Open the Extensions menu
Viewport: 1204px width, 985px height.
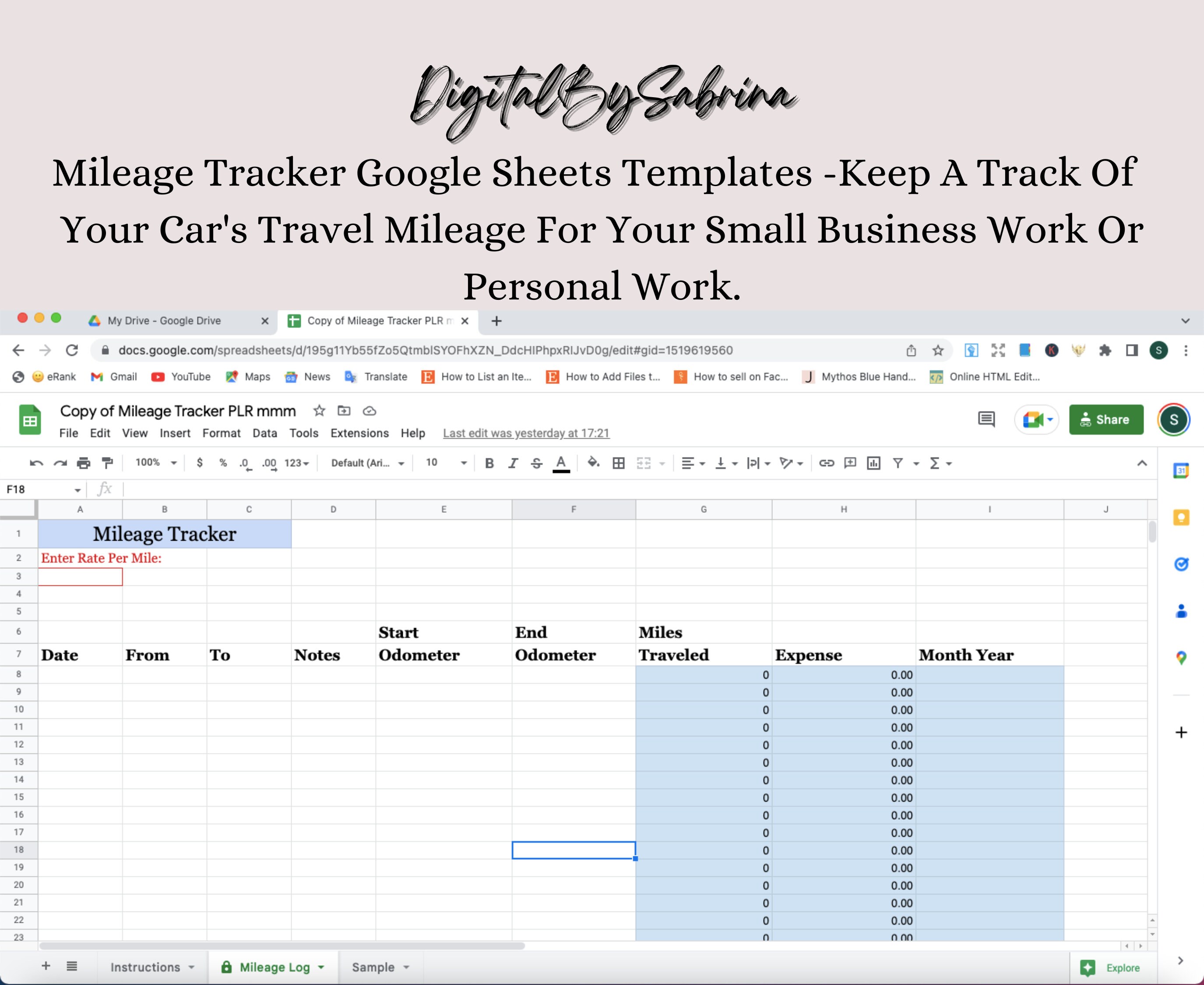360,433
